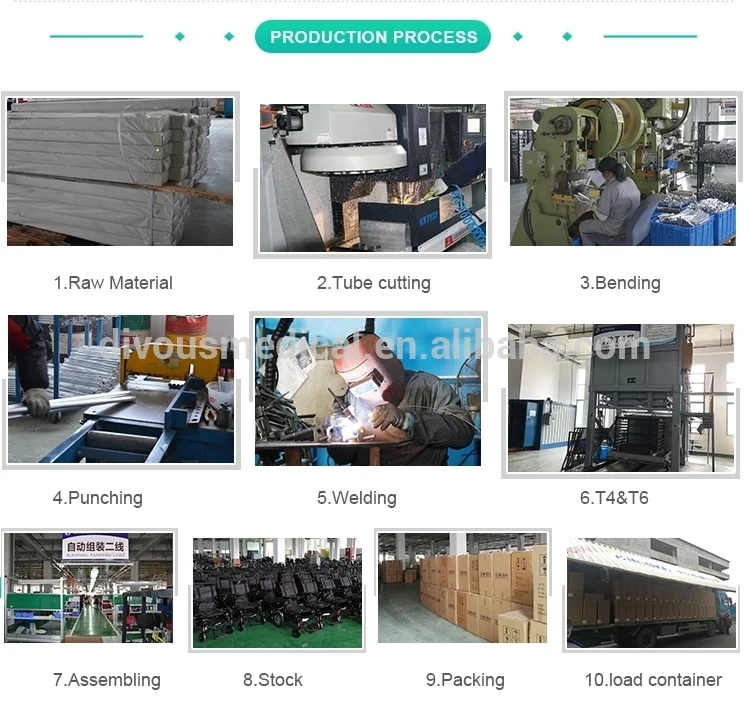Select the T4&T6 furnace photo
The width and height of the screenshot is (750, 719).
(x=620, y=398)
